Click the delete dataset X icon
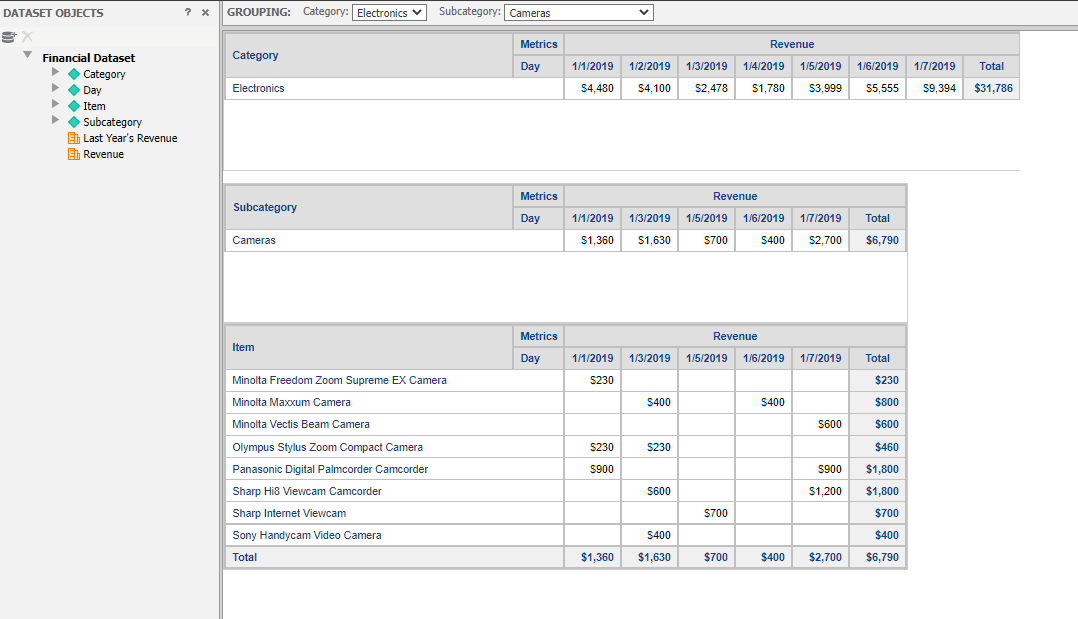 tap(28, 36)
